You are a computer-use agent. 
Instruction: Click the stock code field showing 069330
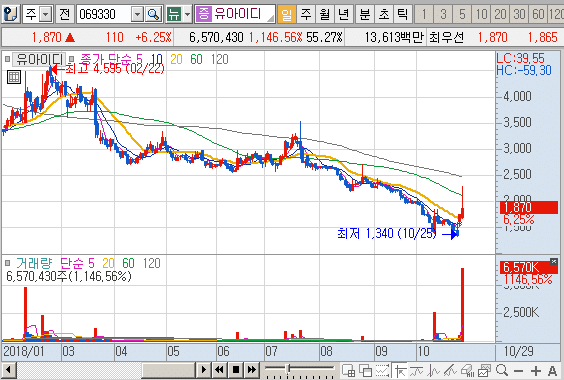[x=104, y=14]
